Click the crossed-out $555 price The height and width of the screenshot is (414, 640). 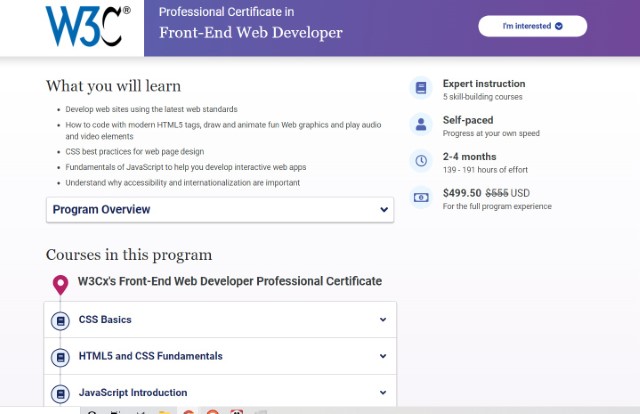497,193
